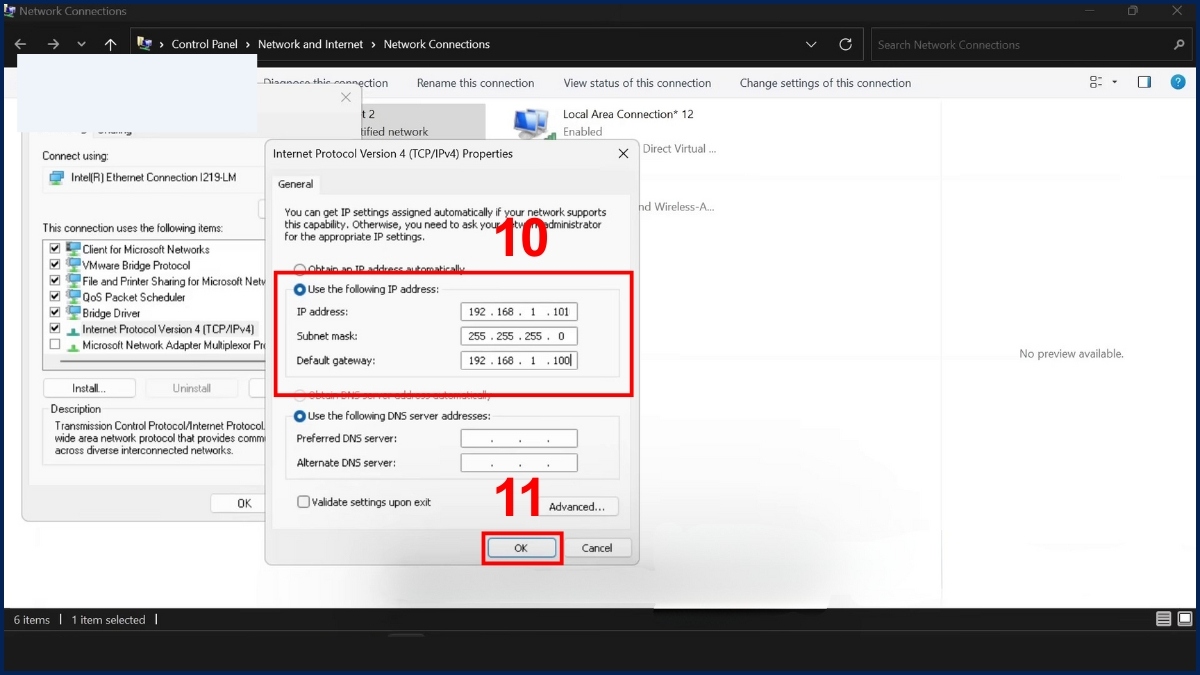Click the Local Area Connection* 12 name
The image size is (1200, 675).
tap(628, 114)
